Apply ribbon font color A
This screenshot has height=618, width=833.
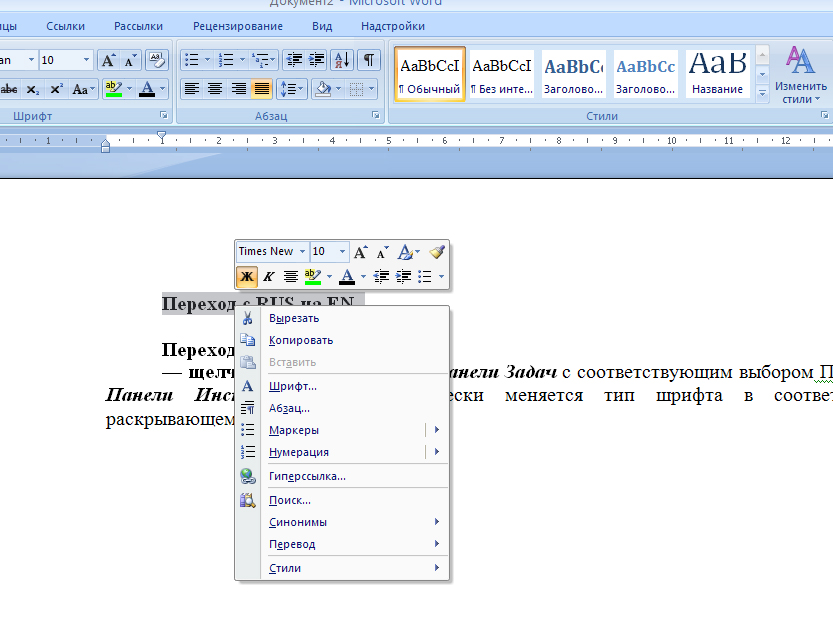[147, 89]
